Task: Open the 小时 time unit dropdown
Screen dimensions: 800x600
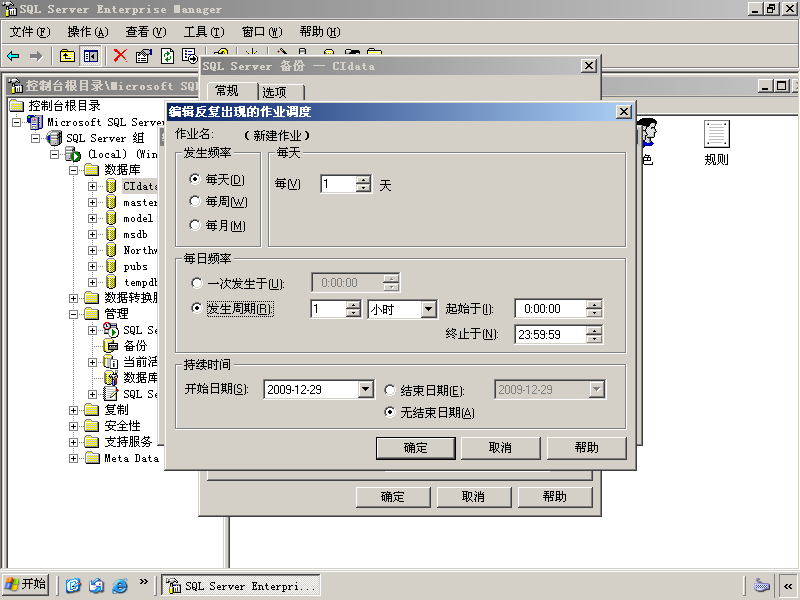Action: (429, 309)
